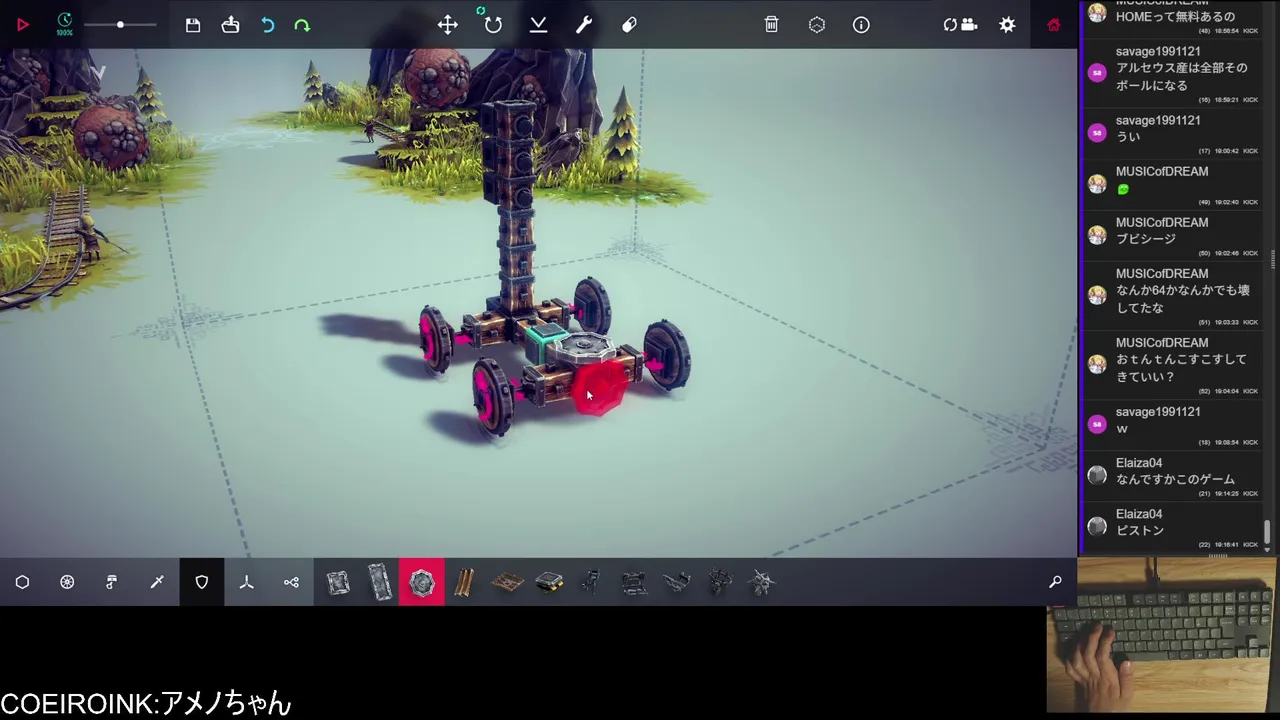Open the machine info icon
This screenshot has height=720, width=1280.
point(861,25)
